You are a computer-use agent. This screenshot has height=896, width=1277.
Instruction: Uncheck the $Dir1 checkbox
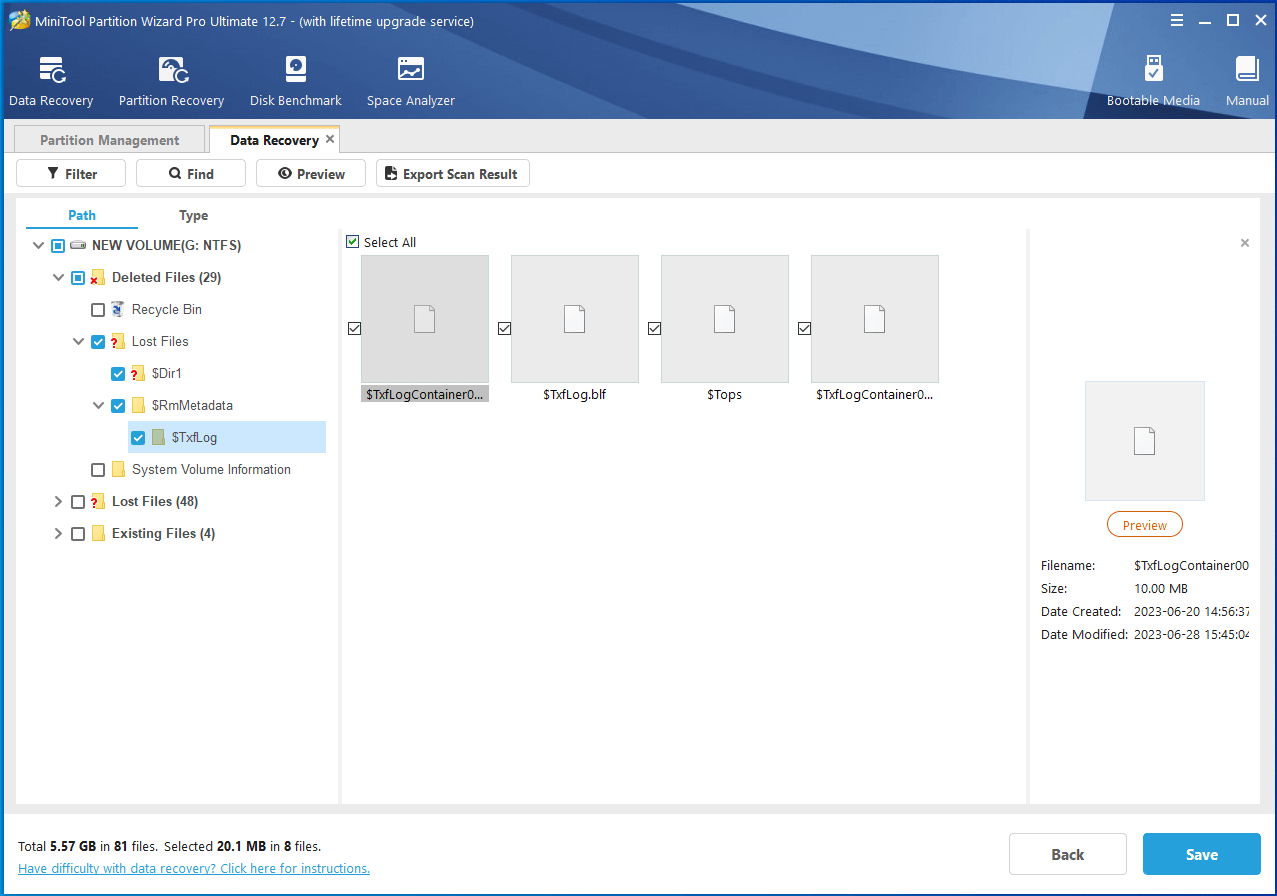tap(118, 373)
